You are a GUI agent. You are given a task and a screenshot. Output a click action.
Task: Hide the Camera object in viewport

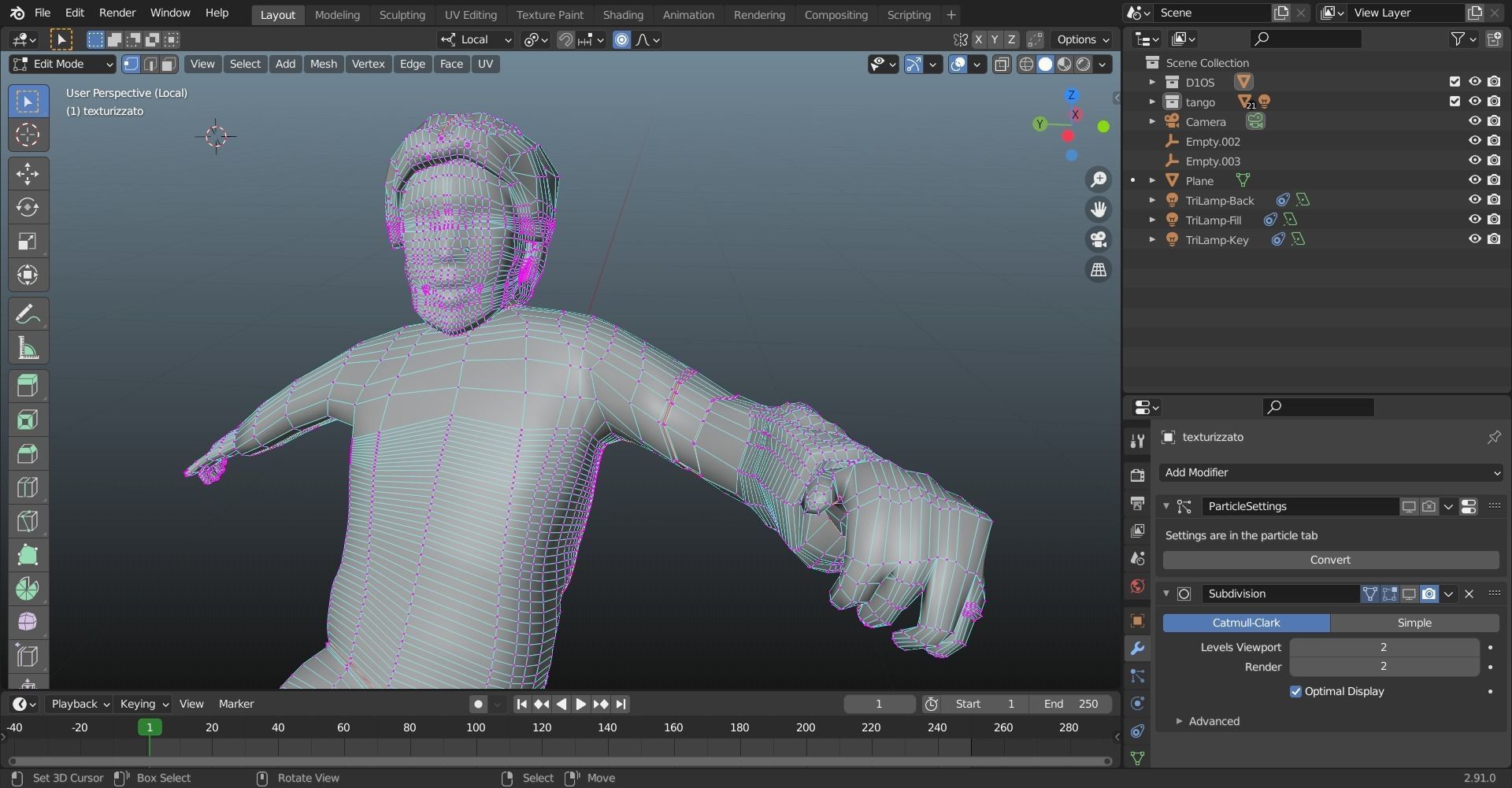(1474, 121)
